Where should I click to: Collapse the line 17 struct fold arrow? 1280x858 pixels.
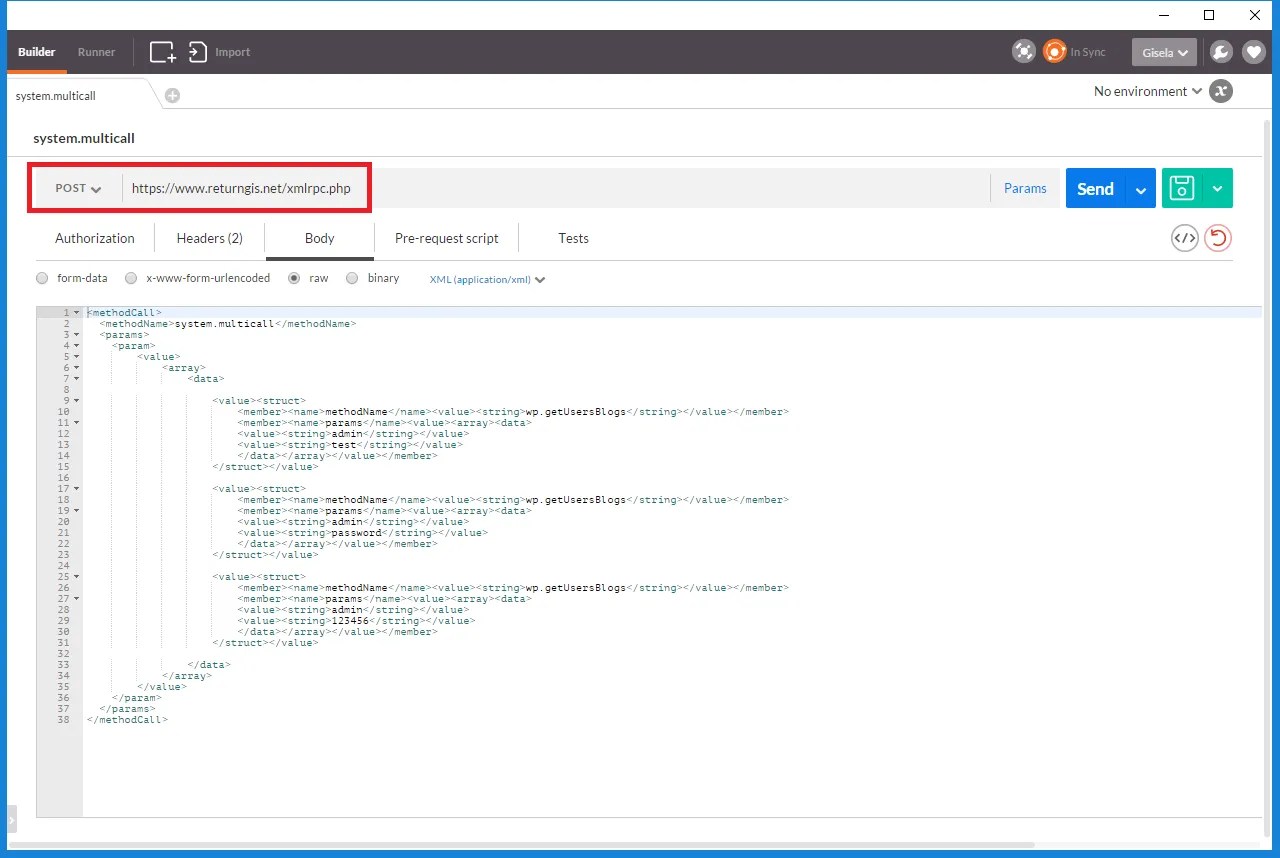point(77,489)
